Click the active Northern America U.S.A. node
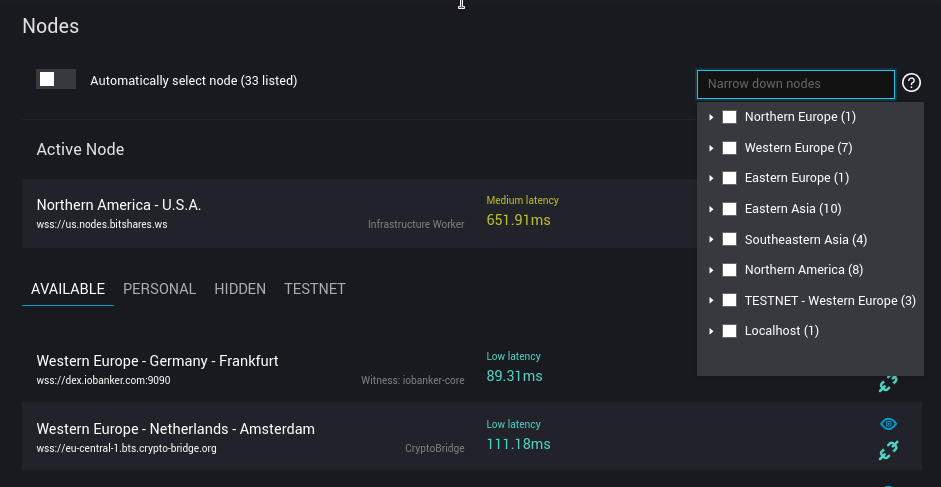The height and width of the screenshot is (487, 941). click(x=119, y=205)
